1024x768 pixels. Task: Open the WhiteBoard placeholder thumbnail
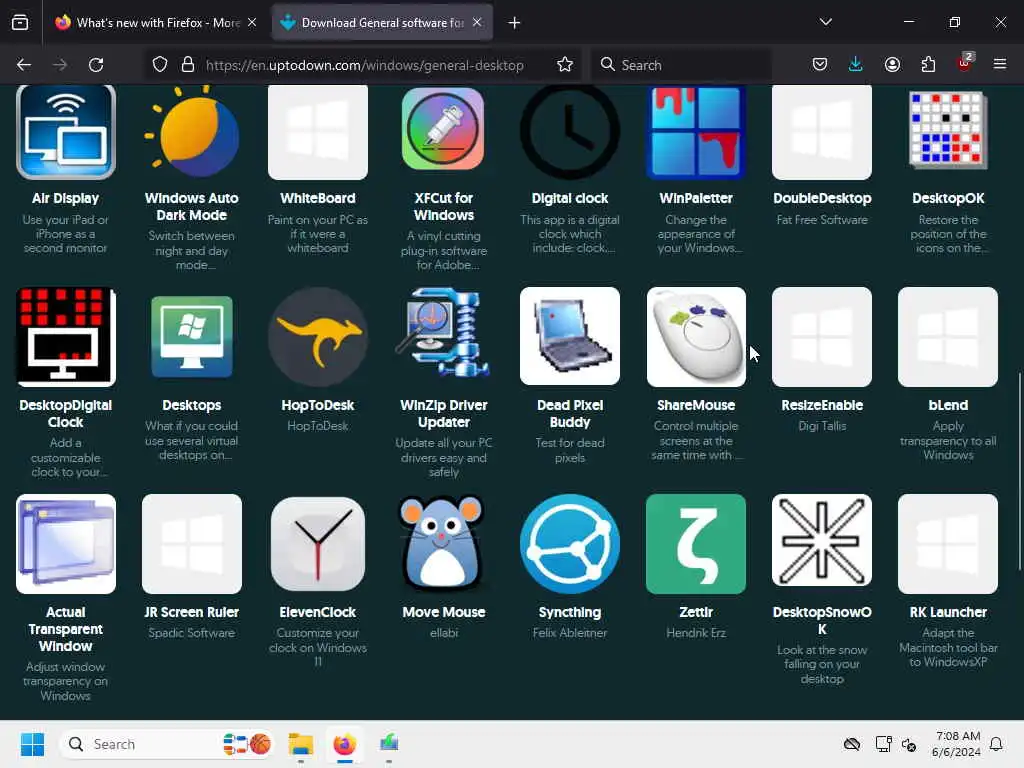318,132
